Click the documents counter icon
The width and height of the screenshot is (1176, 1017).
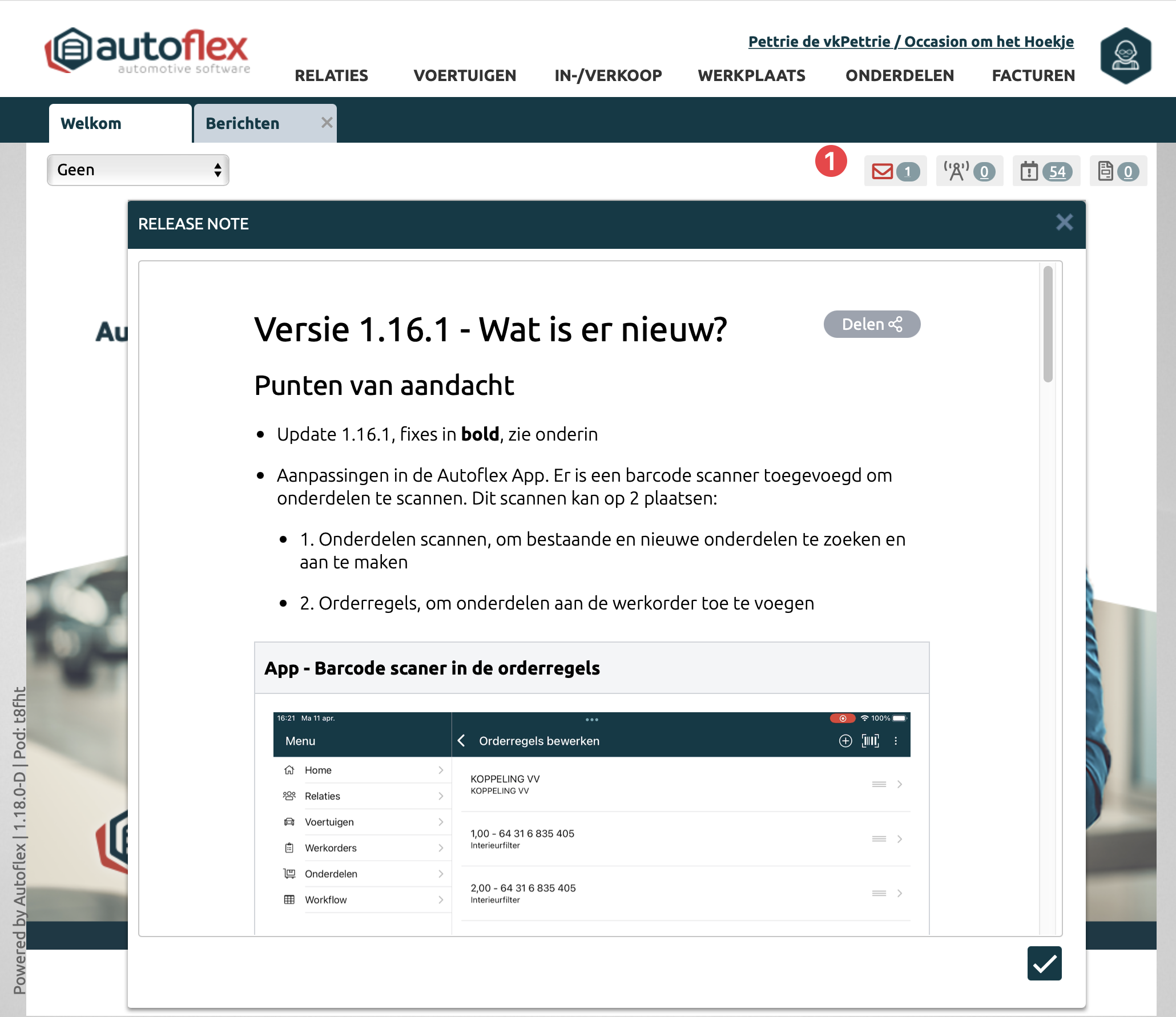pyautogui.click(x=1106, y=171)
